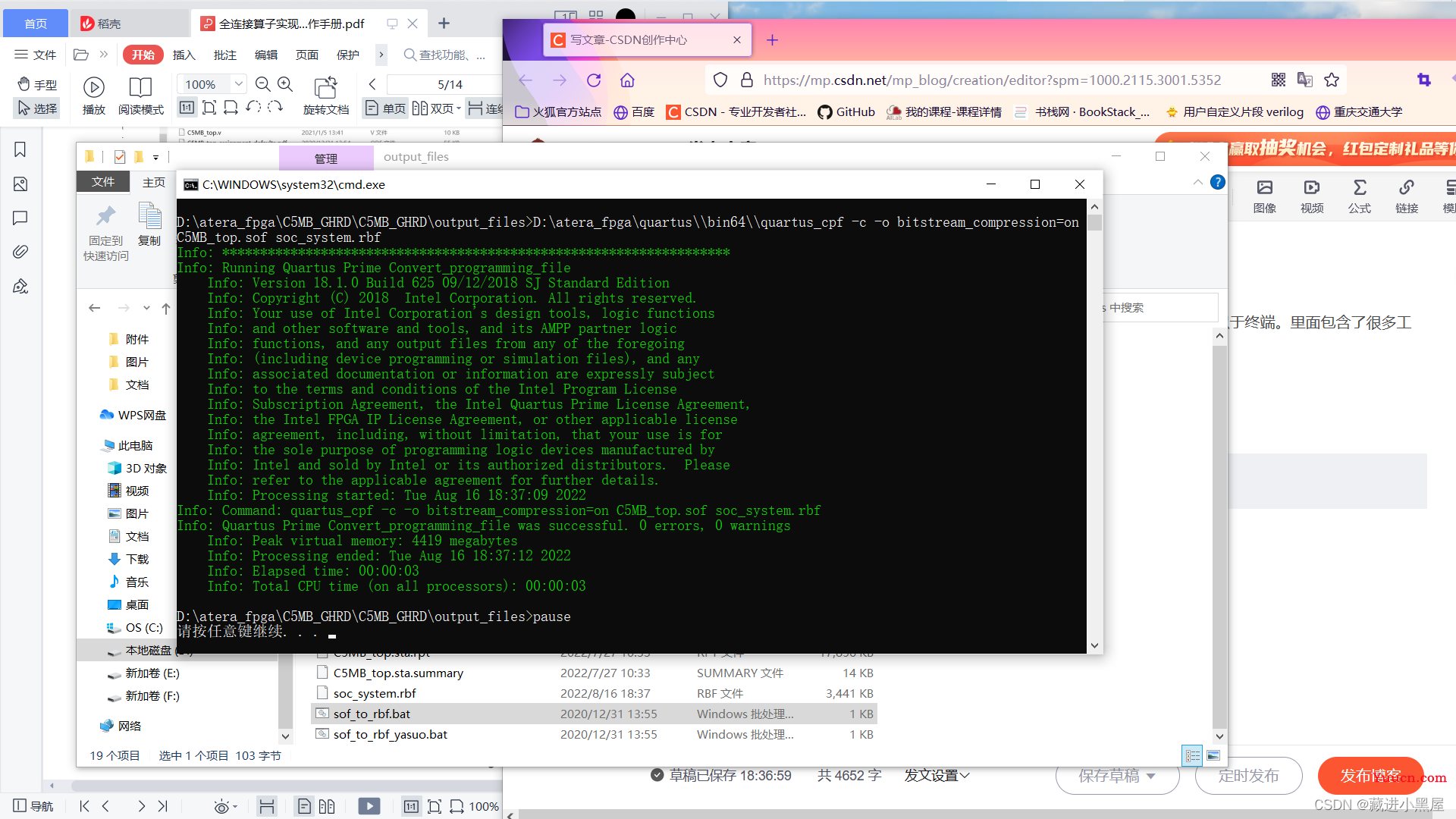The height and width of the screenshot is (819, 1456).
Task: Rotate the PDF document
Action: 326,96
